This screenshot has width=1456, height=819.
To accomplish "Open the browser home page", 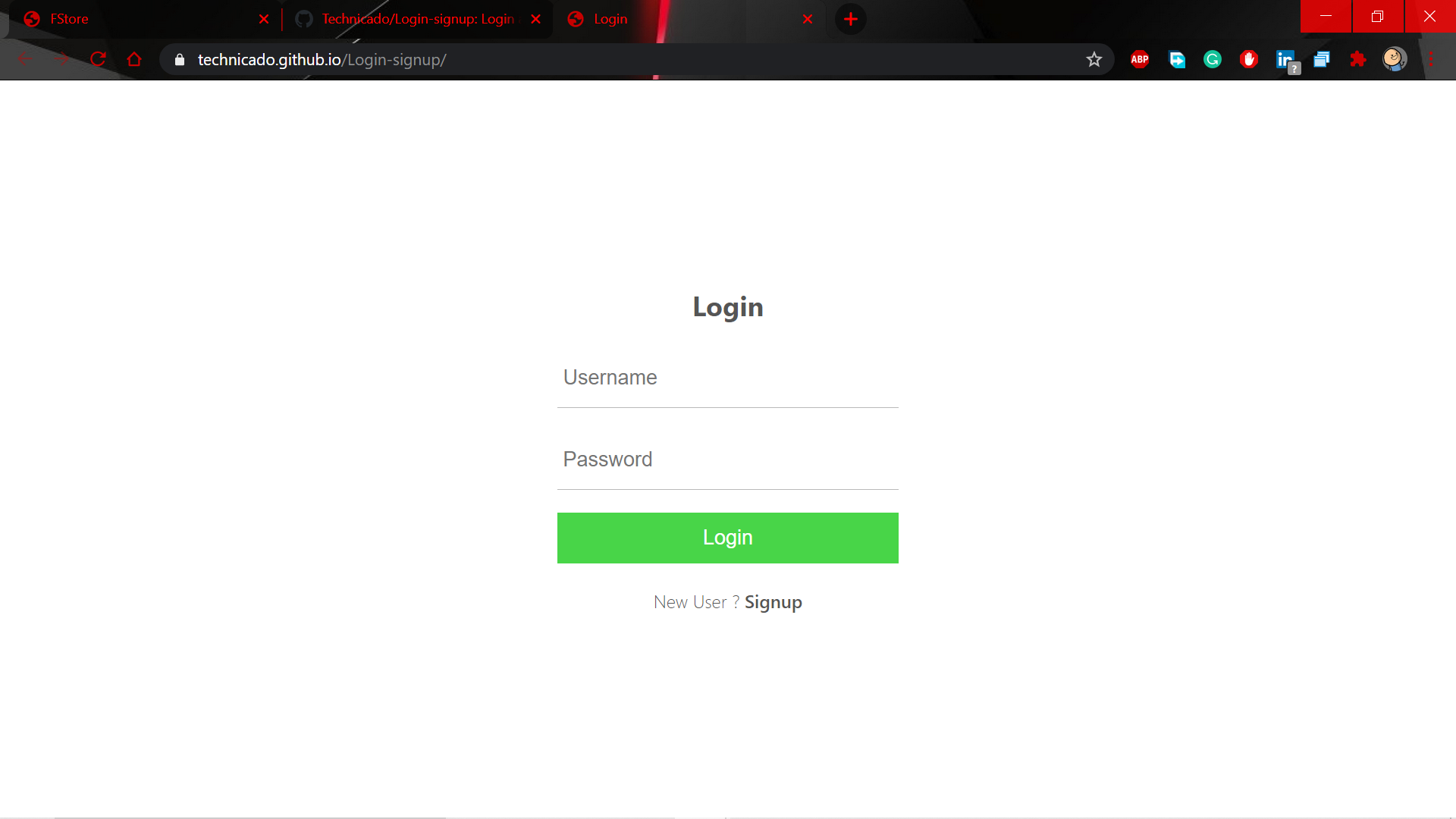I will pyautogui.click(x=134, y=59).
